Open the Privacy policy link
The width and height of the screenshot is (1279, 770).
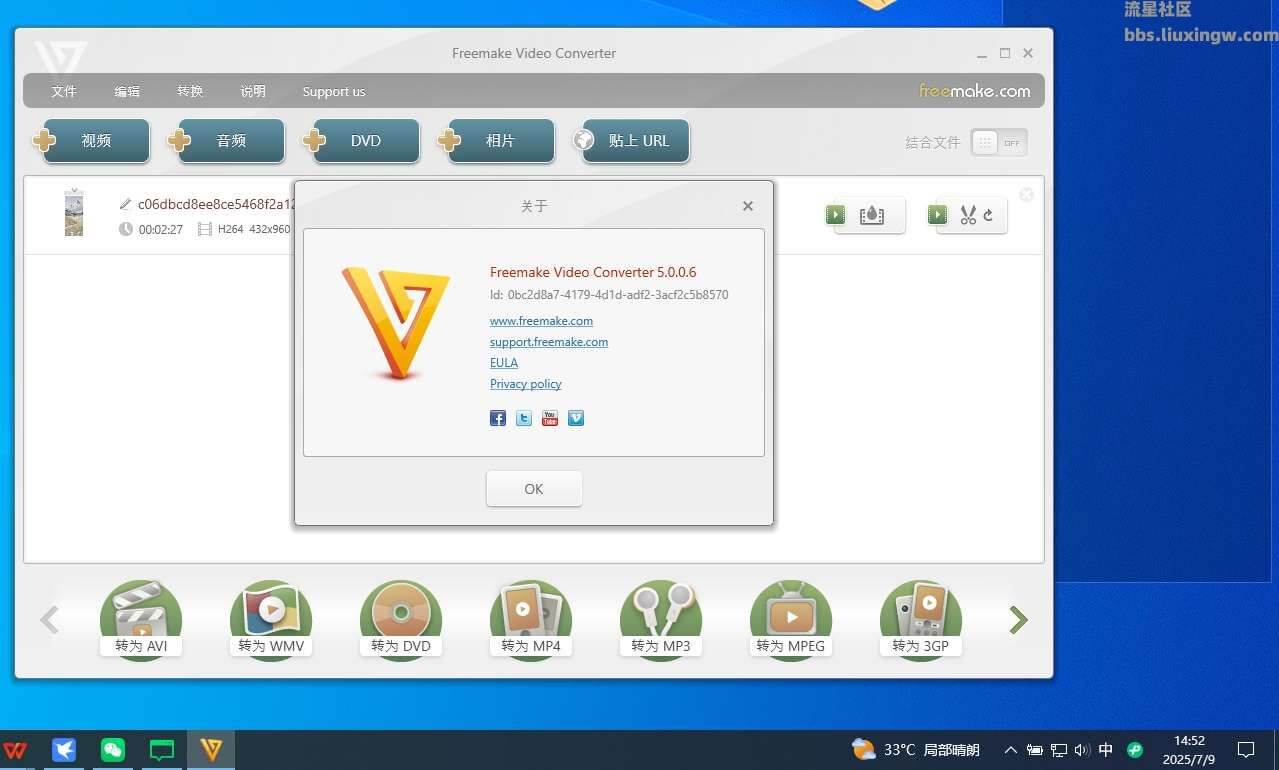coord(525,384)
